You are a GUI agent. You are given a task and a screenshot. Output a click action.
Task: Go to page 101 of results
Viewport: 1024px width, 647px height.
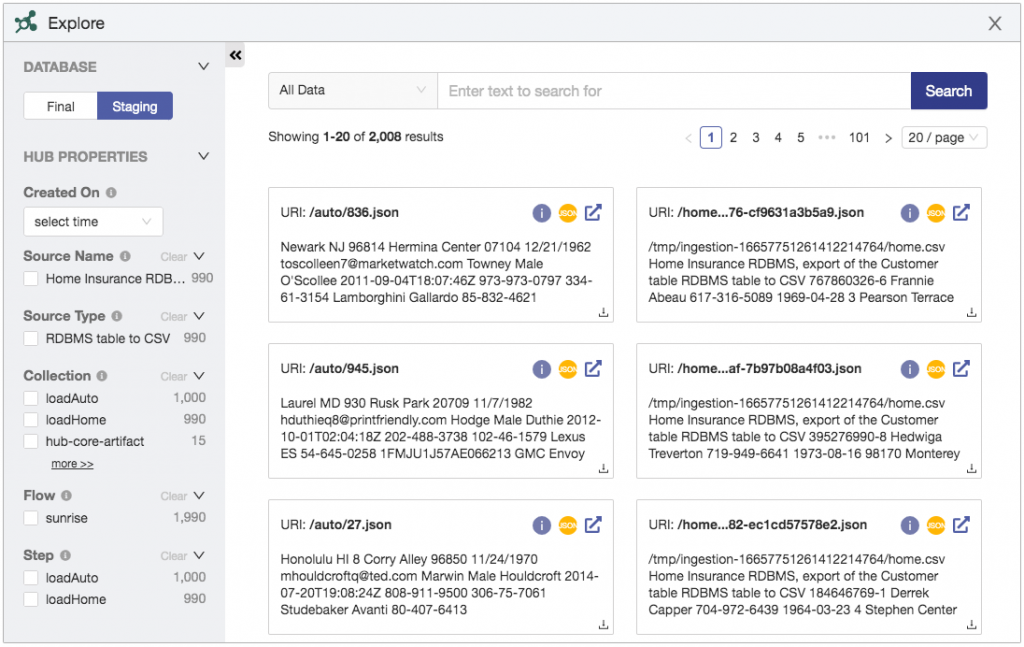pos(860,136)
